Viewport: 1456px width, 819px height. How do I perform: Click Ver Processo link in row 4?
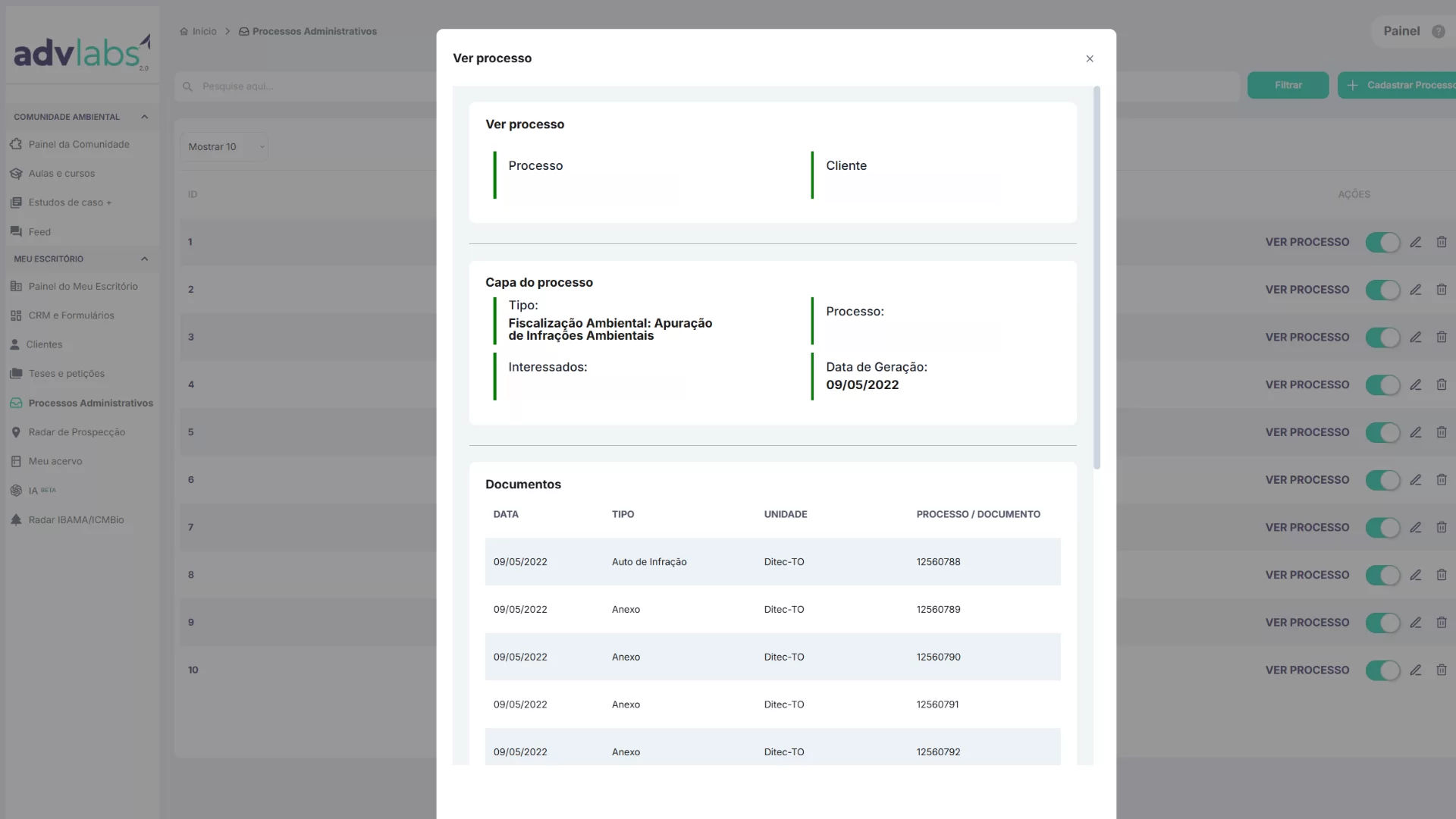click(x=1307, y=384)
